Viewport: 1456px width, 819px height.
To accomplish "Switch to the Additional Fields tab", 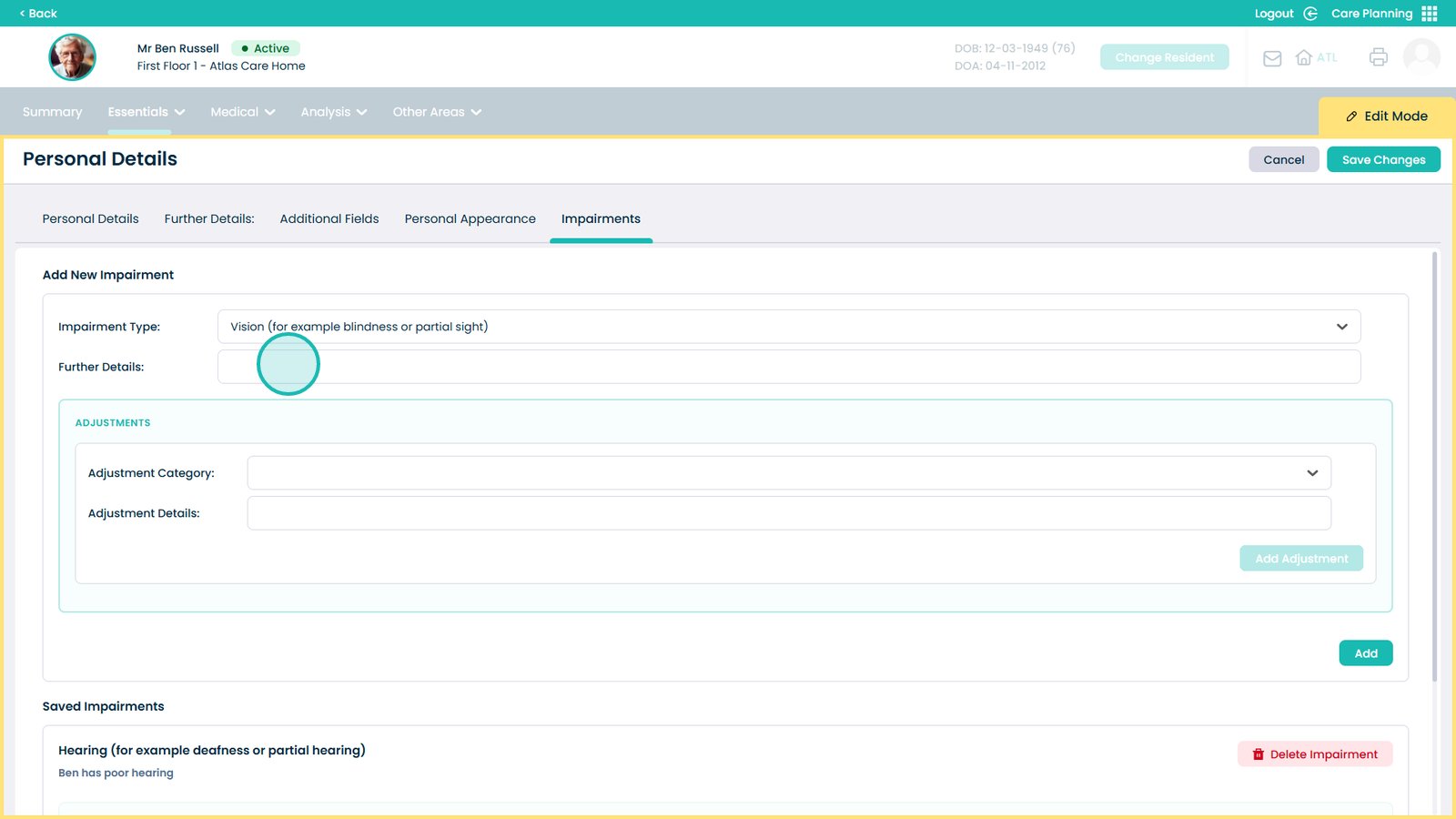I will coord(329,219).
